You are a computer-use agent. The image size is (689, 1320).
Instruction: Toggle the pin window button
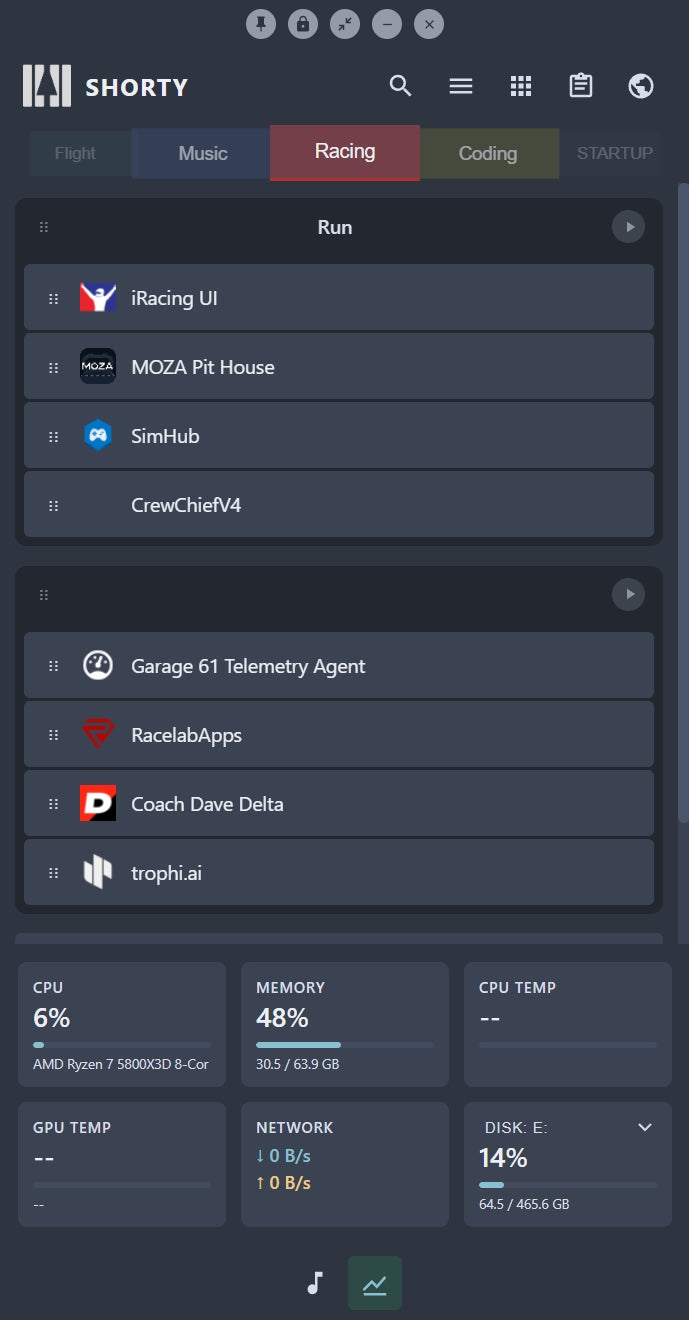click(261, 24)
